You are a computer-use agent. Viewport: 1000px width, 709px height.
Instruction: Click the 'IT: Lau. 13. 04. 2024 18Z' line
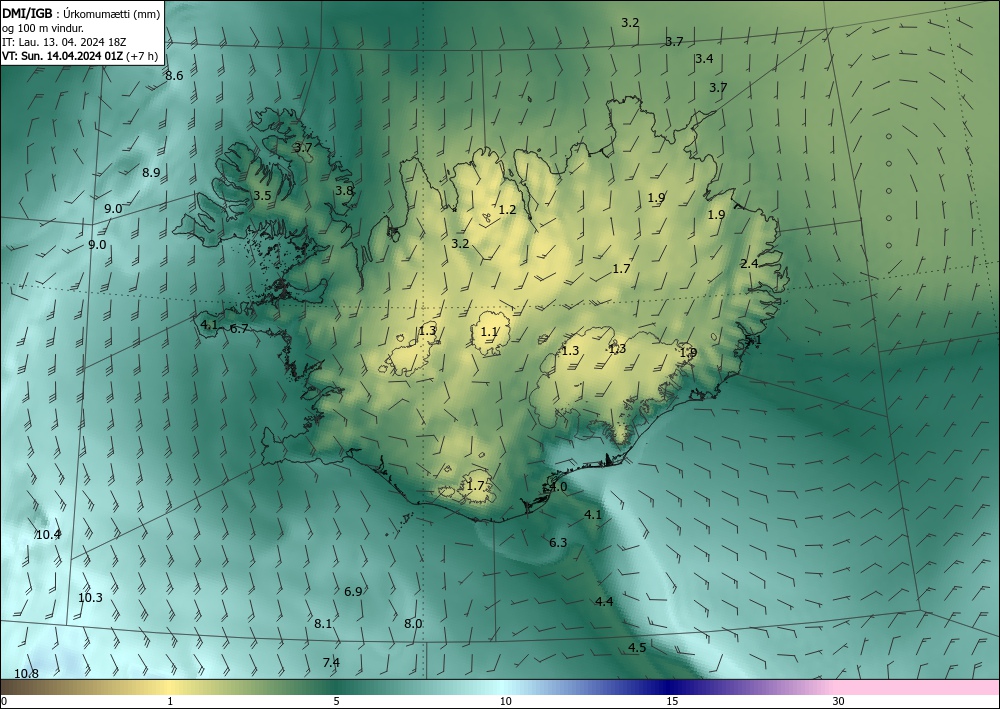(64, 42)
